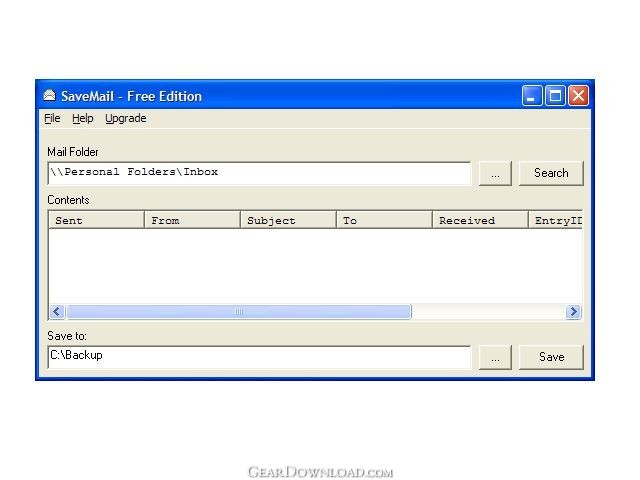Click the SaveMail envelope title bar icon

(49, 96)
